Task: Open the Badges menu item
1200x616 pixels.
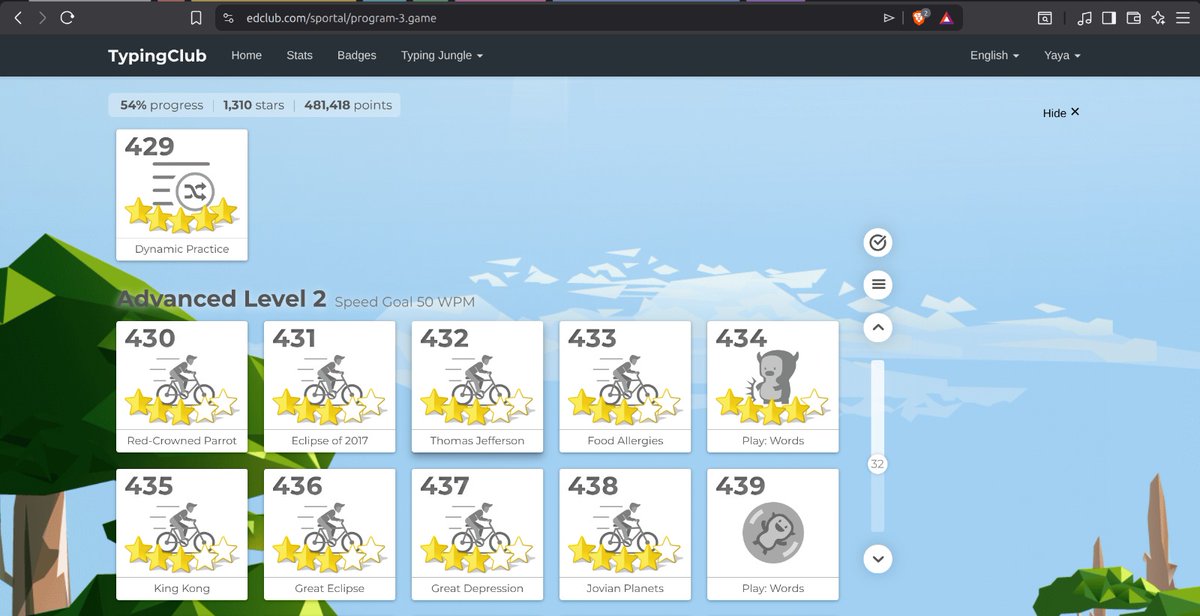Action: [357, 56]
